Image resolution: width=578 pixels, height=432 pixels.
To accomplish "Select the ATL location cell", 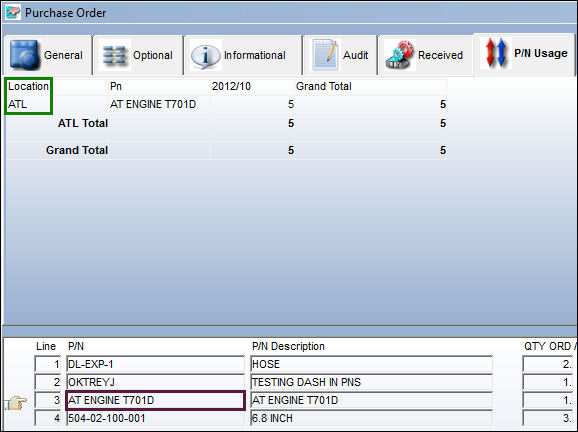I will 17,104.
